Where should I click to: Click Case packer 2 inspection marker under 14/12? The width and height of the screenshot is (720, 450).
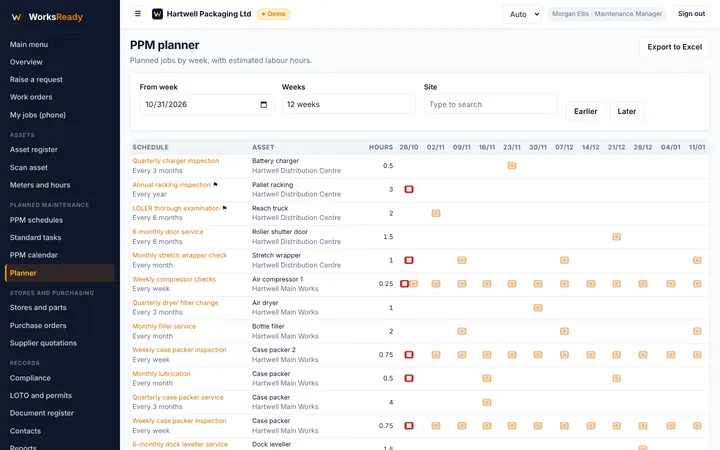591,354
